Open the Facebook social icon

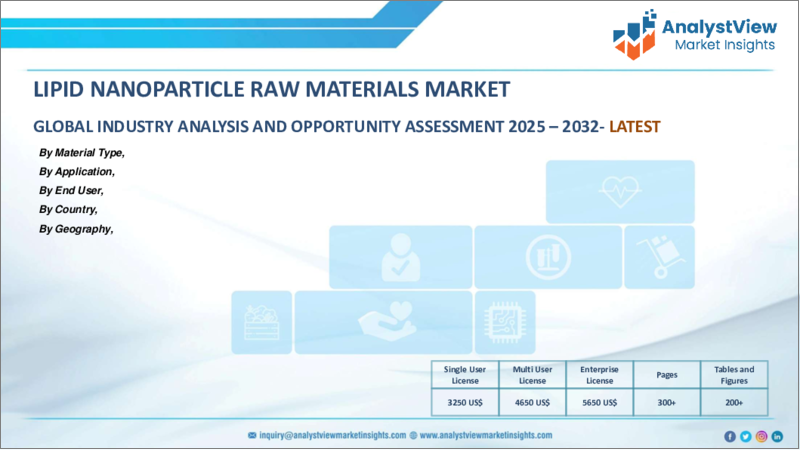(x=730, y=436)
